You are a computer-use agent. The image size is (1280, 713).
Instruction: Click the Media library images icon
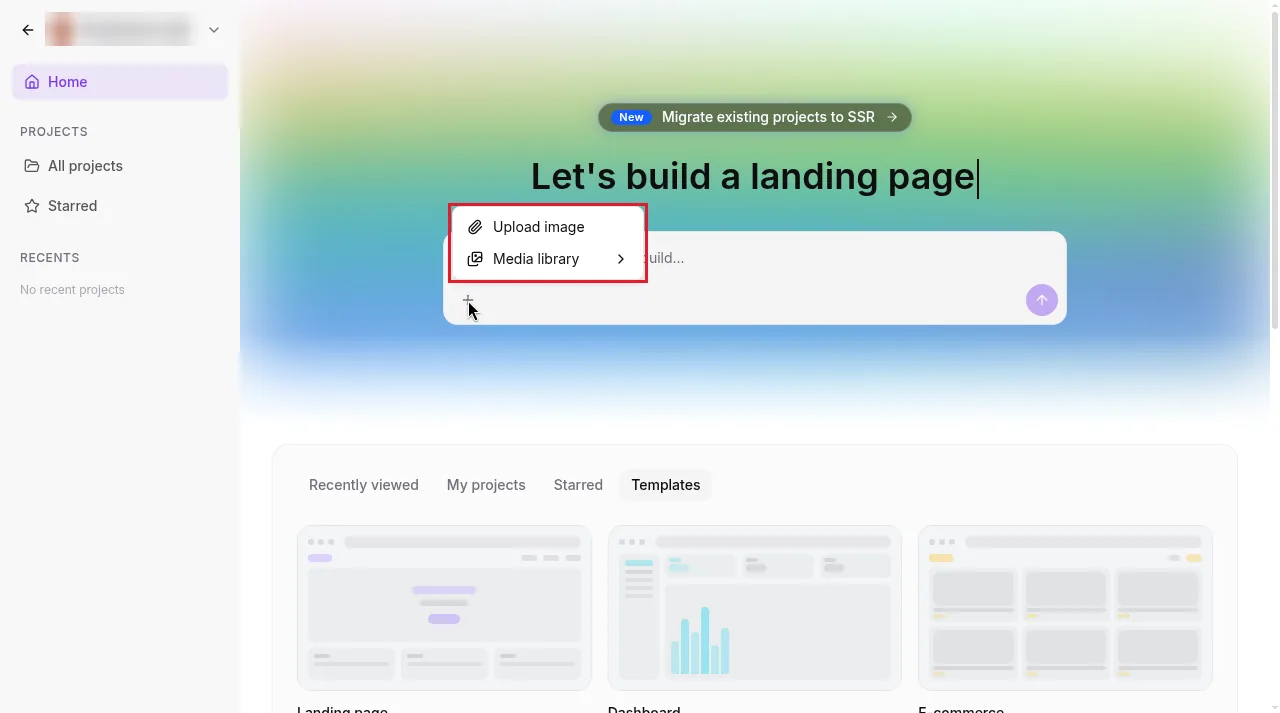(x=475, y=259)
